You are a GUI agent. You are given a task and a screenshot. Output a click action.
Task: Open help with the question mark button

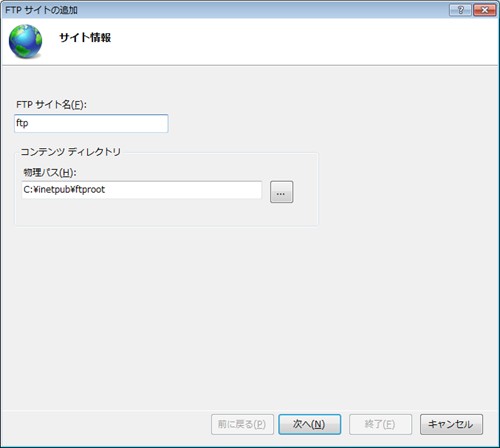(460, 10)
